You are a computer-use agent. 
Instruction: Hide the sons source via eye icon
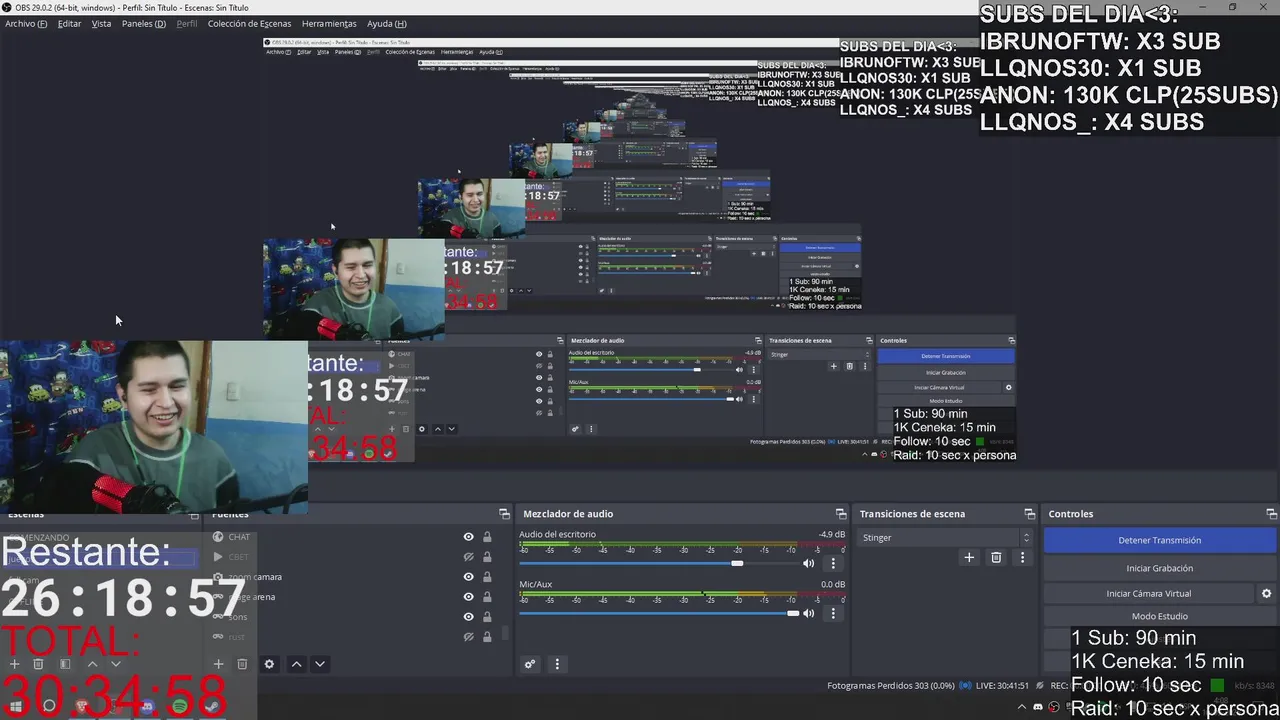[468, 617]
